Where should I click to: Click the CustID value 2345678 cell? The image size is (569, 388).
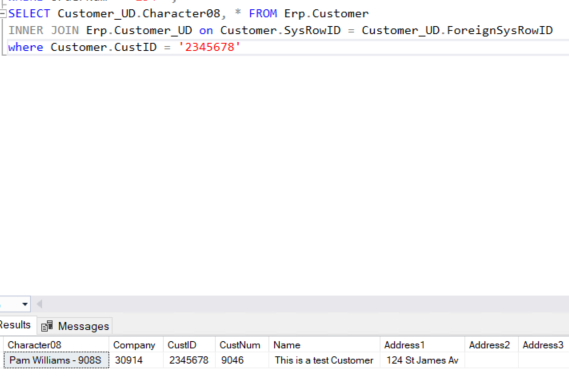tap(189, 360)
